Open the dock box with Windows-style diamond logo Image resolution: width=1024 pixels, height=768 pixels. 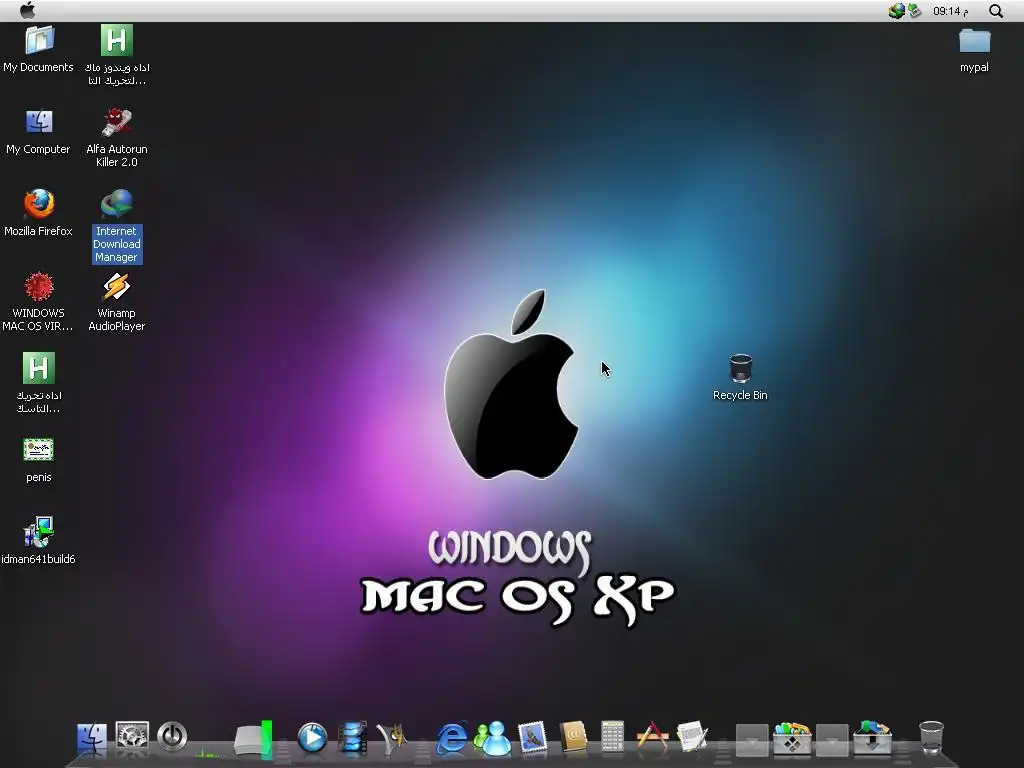tap(792, 738)
